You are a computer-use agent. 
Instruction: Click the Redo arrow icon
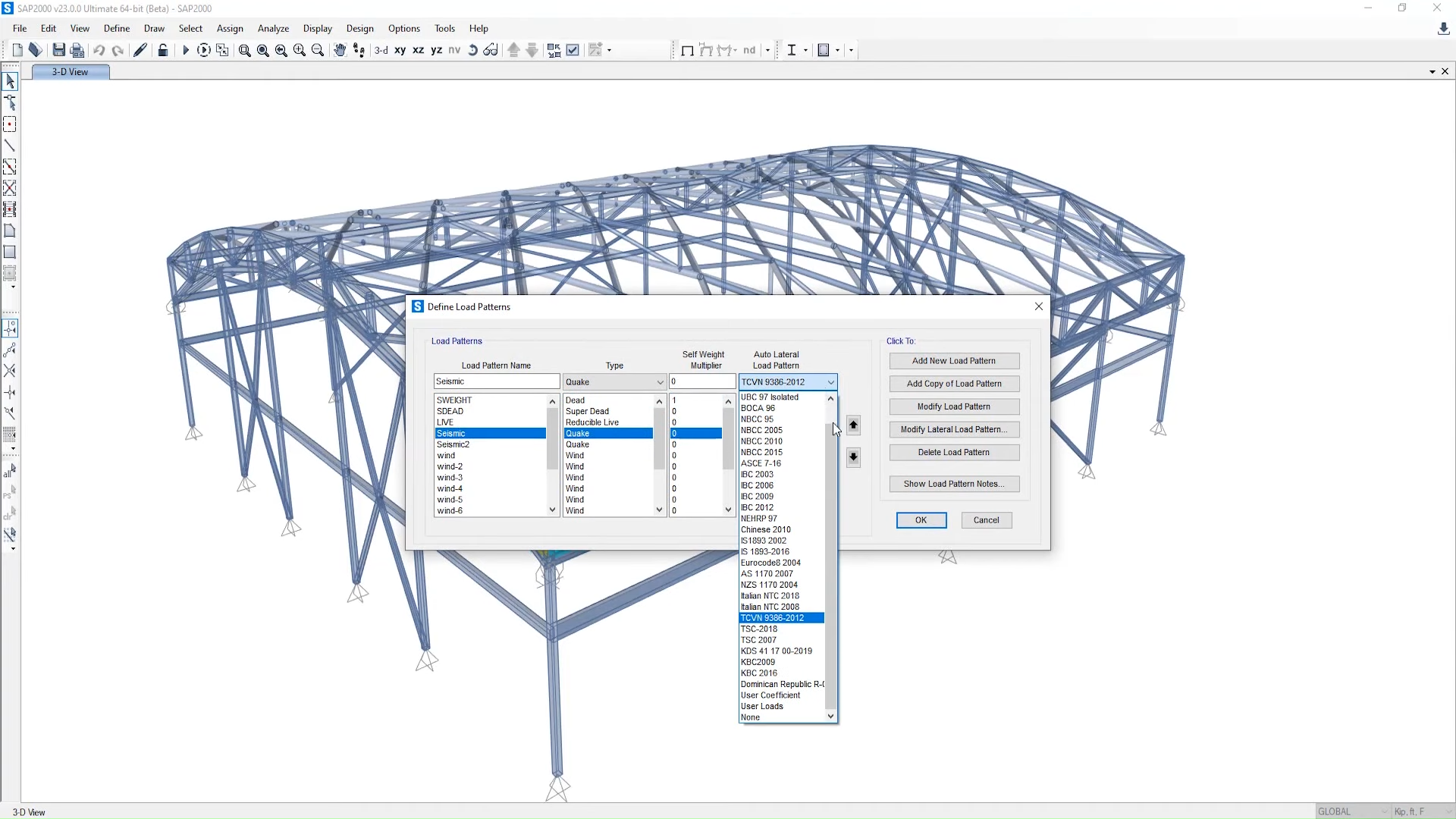[x=118, y=50]
